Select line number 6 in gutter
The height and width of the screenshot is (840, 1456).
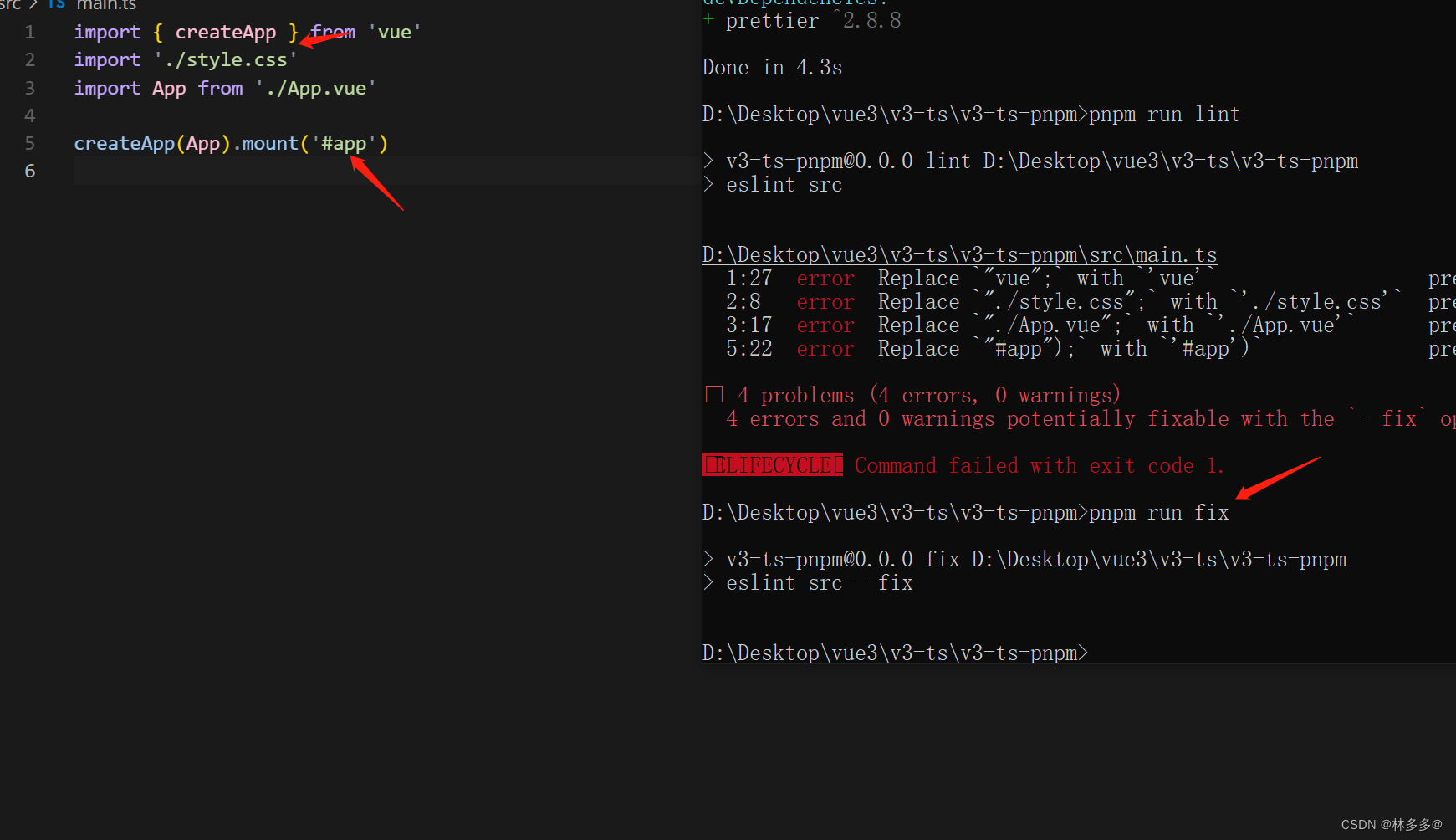[x=30, y=171]
